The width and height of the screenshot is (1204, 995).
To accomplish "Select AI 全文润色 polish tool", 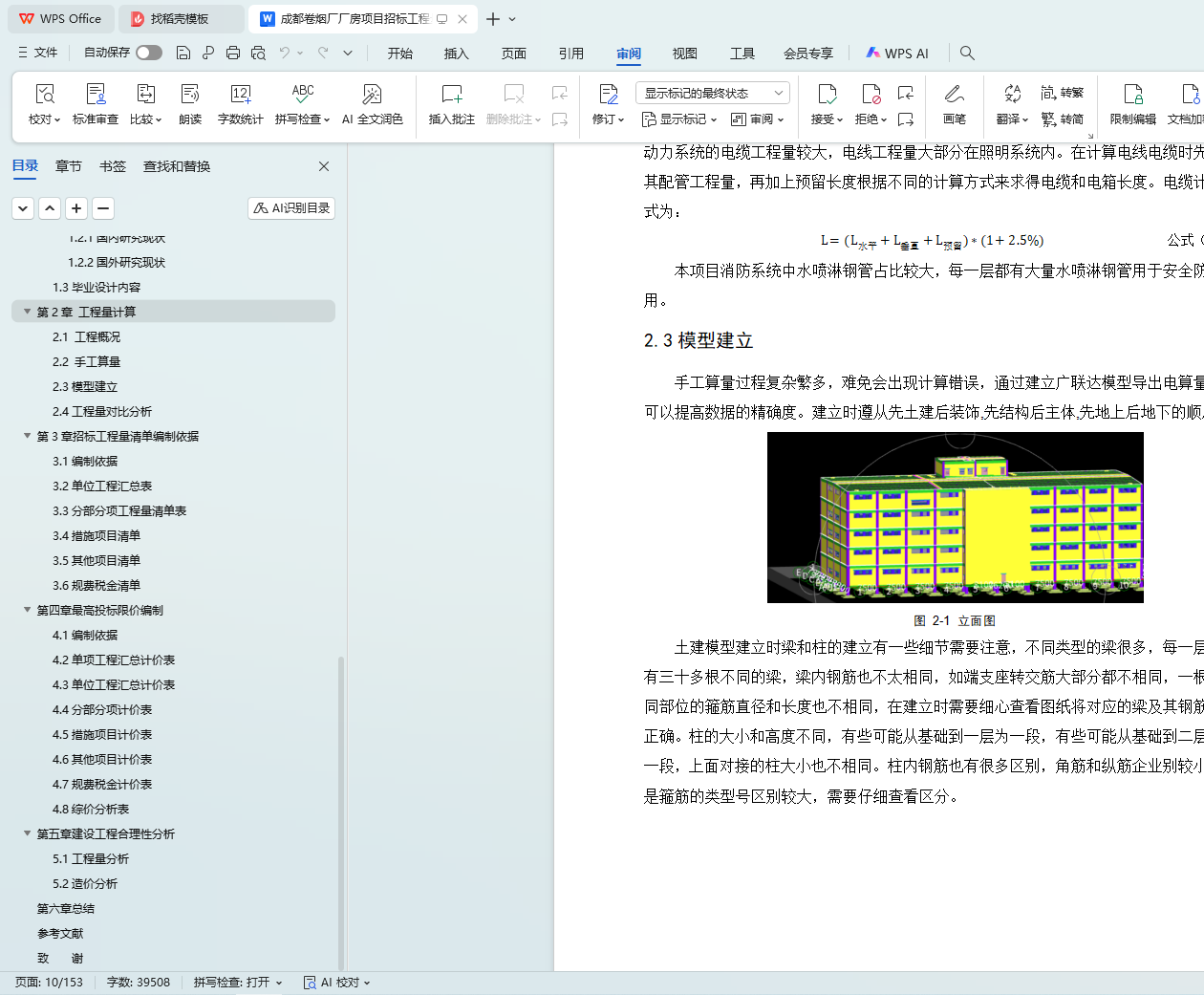I will (372, 103).
